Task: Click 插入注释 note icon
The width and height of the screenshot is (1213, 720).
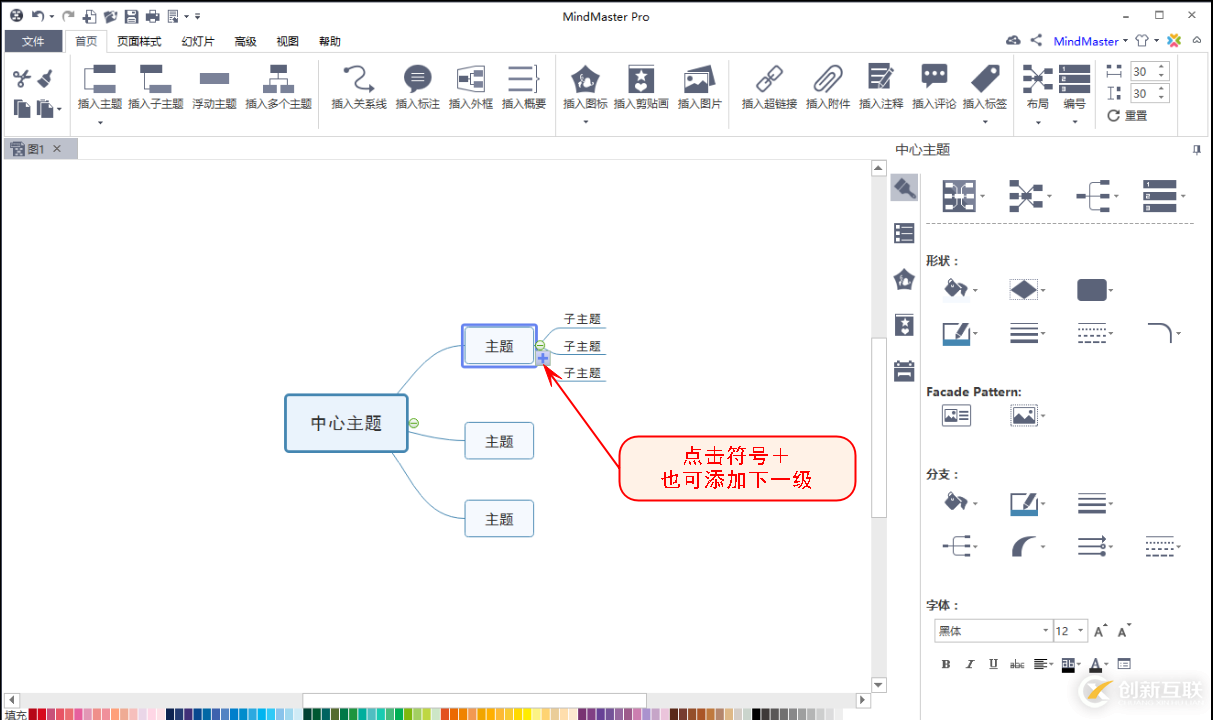Action: coord(880,79)
